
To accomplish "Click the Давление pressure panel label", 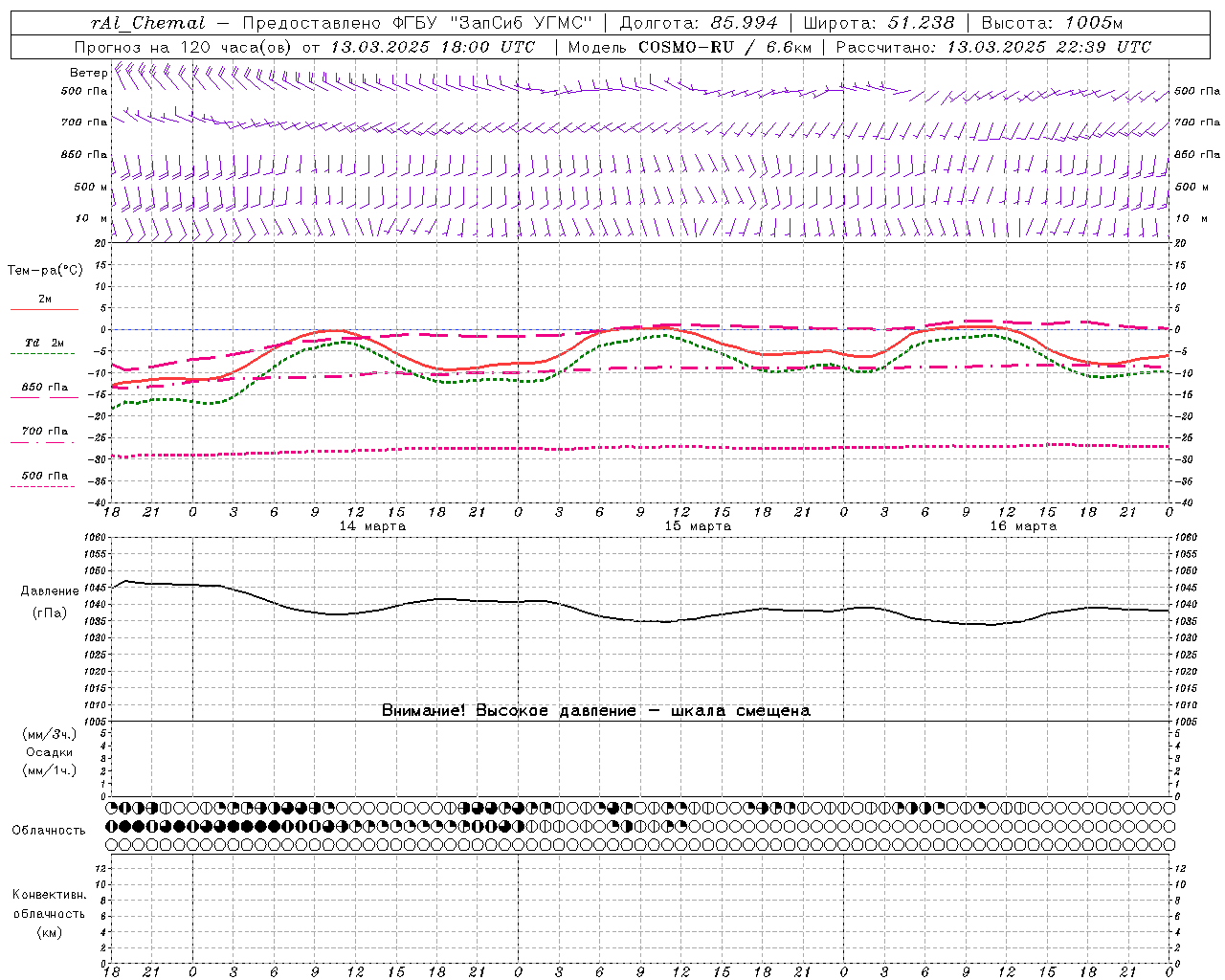I will coord(50,591).
